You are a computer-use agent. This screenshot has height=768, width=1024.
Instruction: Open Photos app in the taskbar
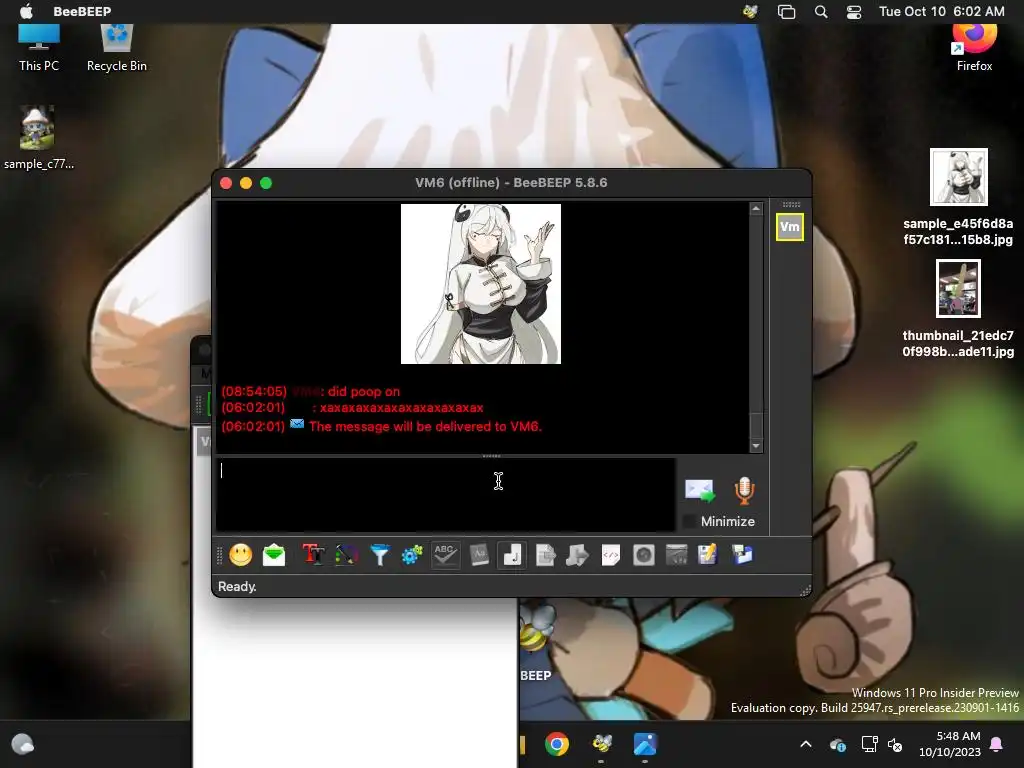(x=645, y=744)
